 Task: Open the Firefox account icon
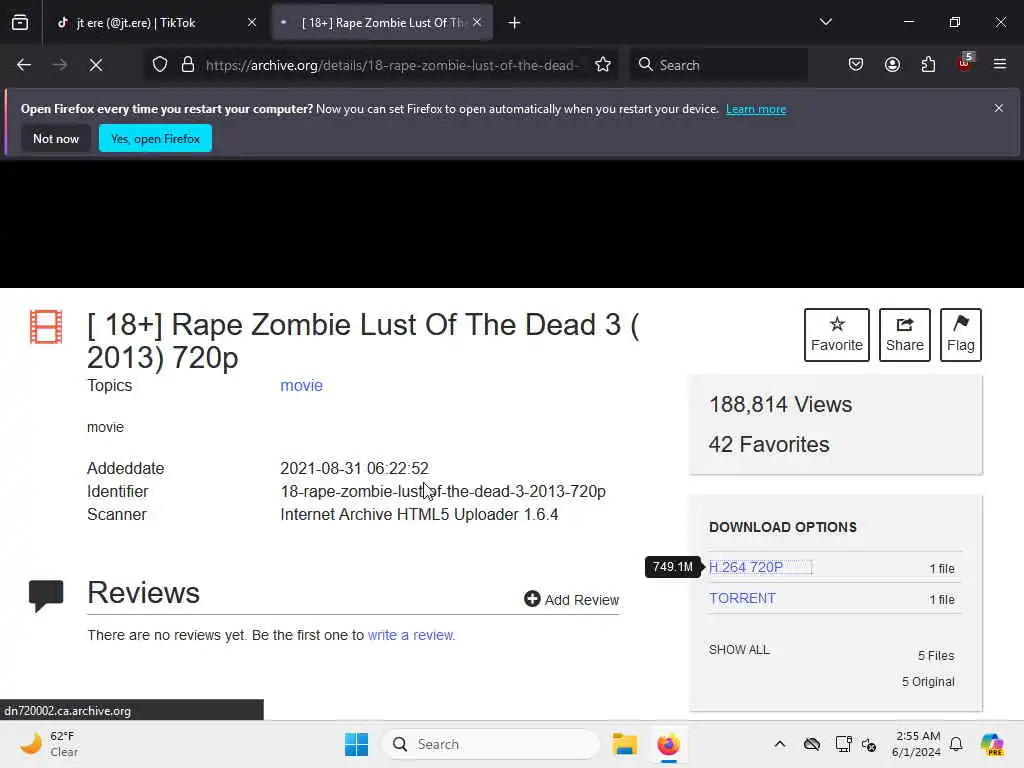[x=892, y=65]
